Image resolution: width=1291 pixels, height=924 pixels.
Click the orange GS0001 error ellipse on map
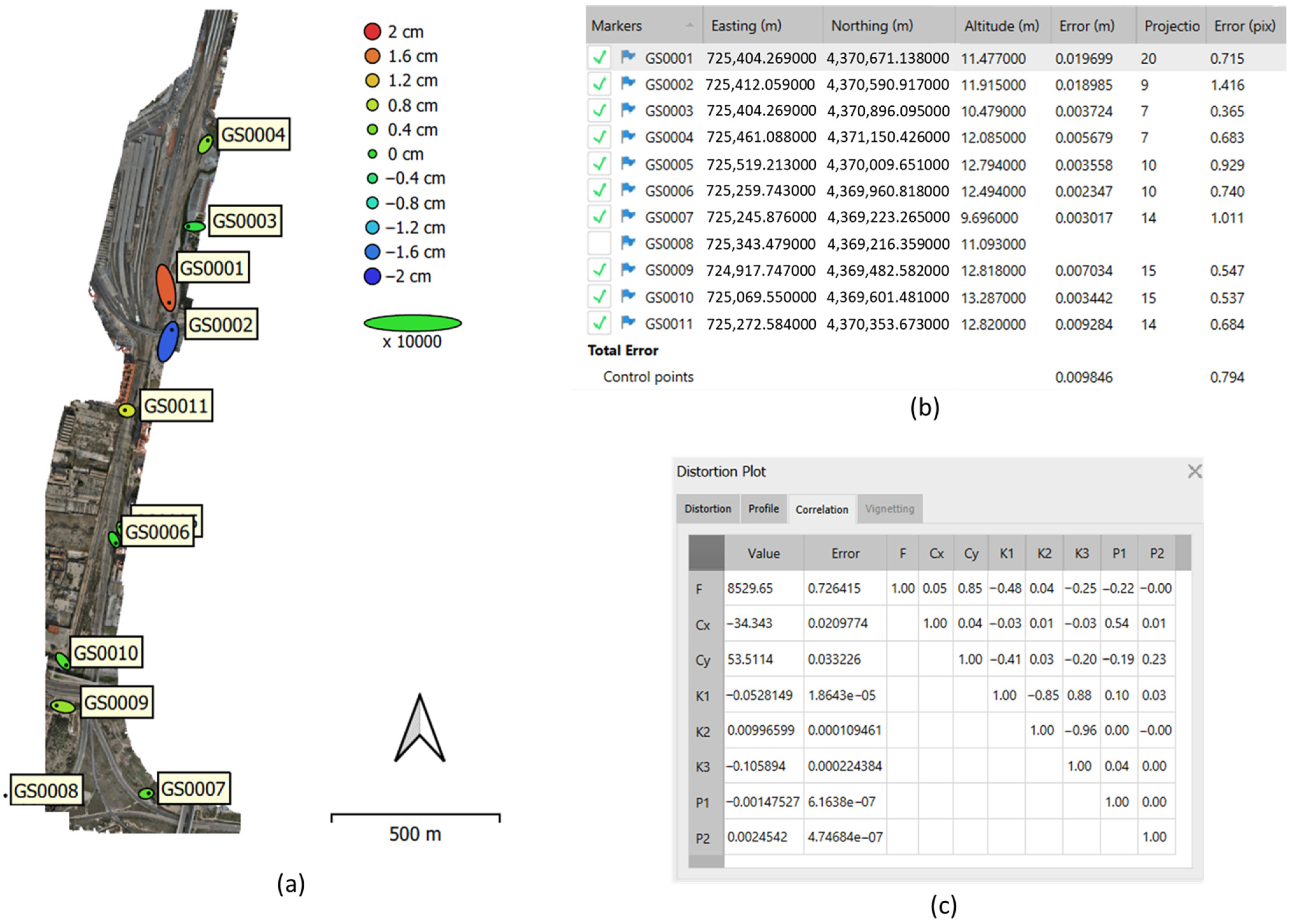point(166,287)
